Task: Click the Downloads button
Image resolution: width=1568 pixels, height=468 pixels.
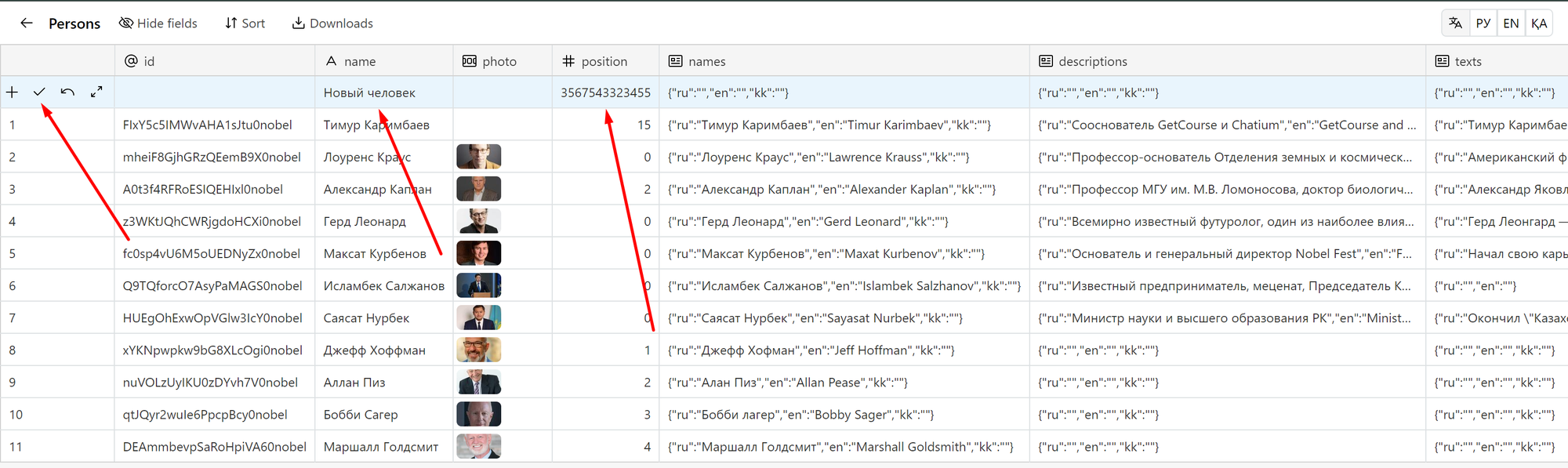Action: click(x=332, y=24)
